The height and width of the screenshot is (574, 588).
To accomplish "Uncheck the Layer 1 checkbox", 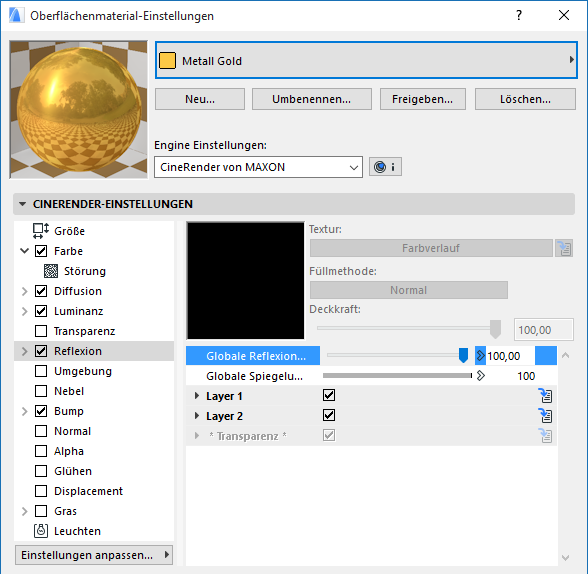I will [x=329, y=396].
